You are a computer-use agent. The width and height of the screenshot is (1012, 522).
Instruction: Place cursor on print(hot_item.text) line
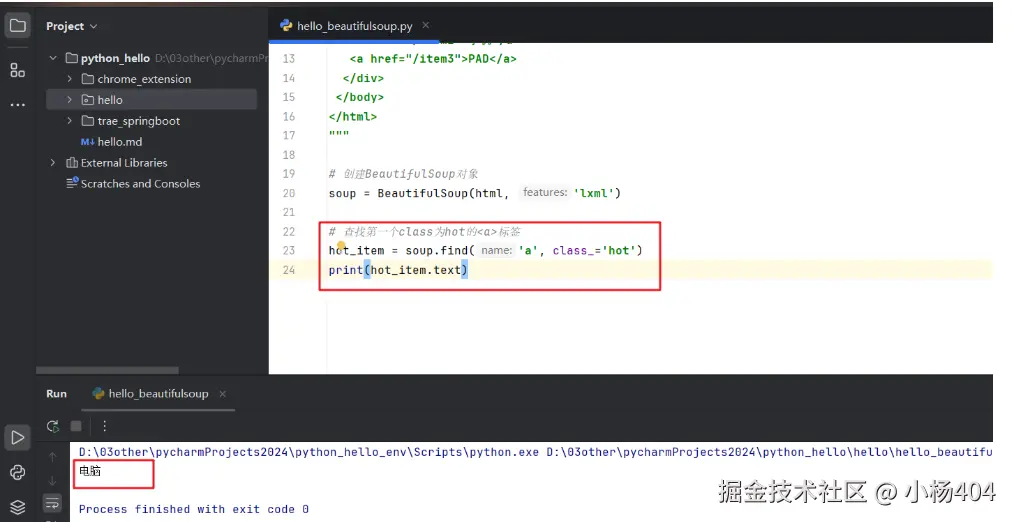coord(398,270)
